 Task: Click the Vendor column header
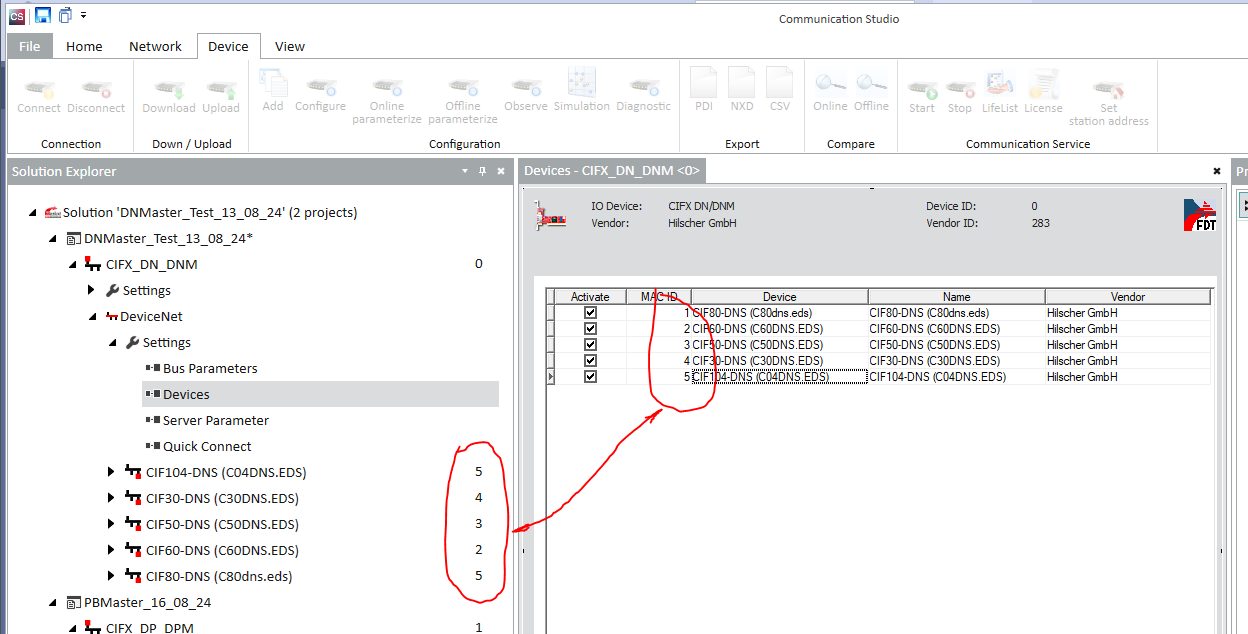(x=1128, y=297)
